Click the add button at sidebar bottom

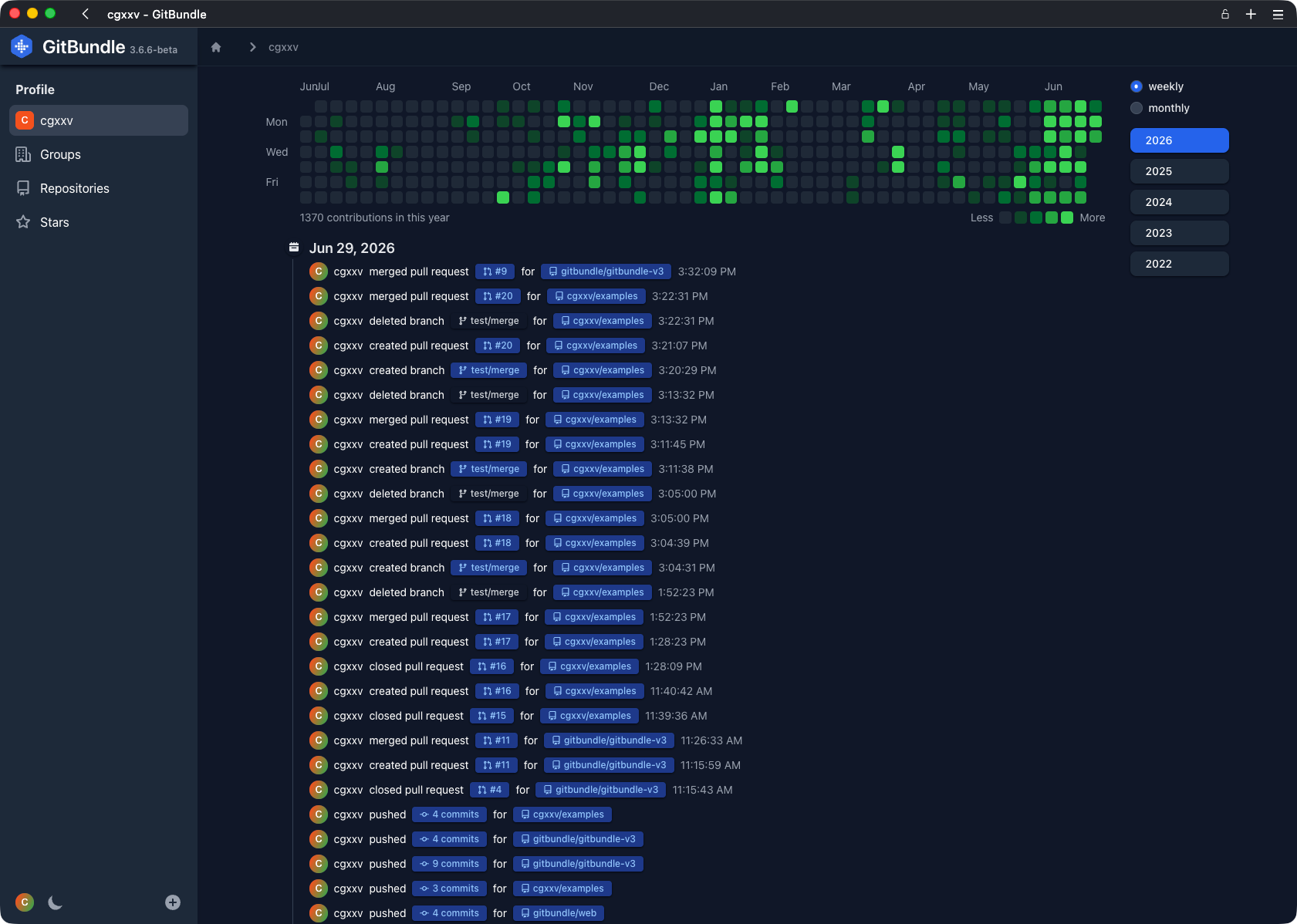coord(173,902)
